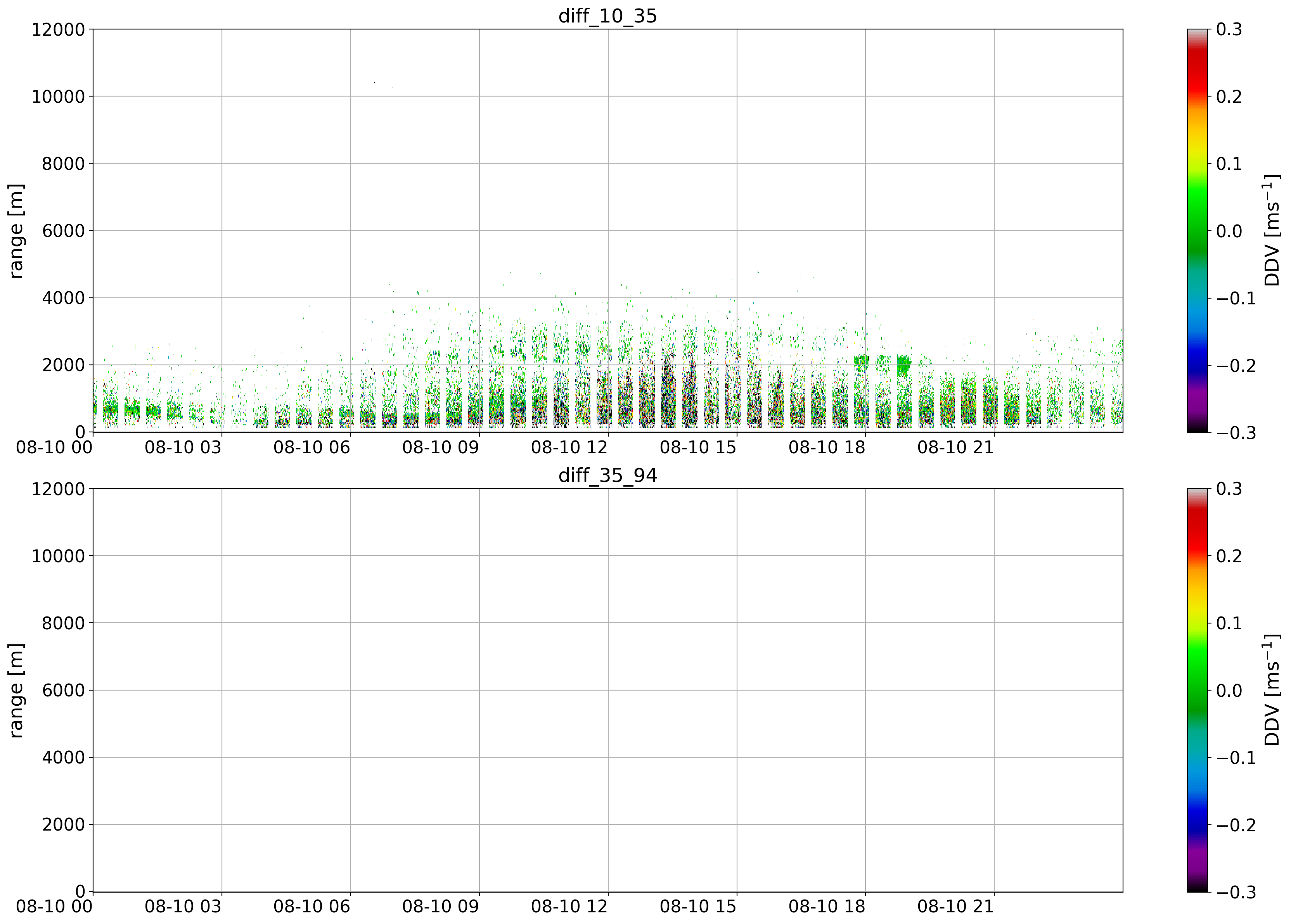Image resolution: width=1291 pixels, height=924 pixels.
Task: Click "08-10 21" x-tick under the diff_35_94 plot
Action: (x=955, y=907)
